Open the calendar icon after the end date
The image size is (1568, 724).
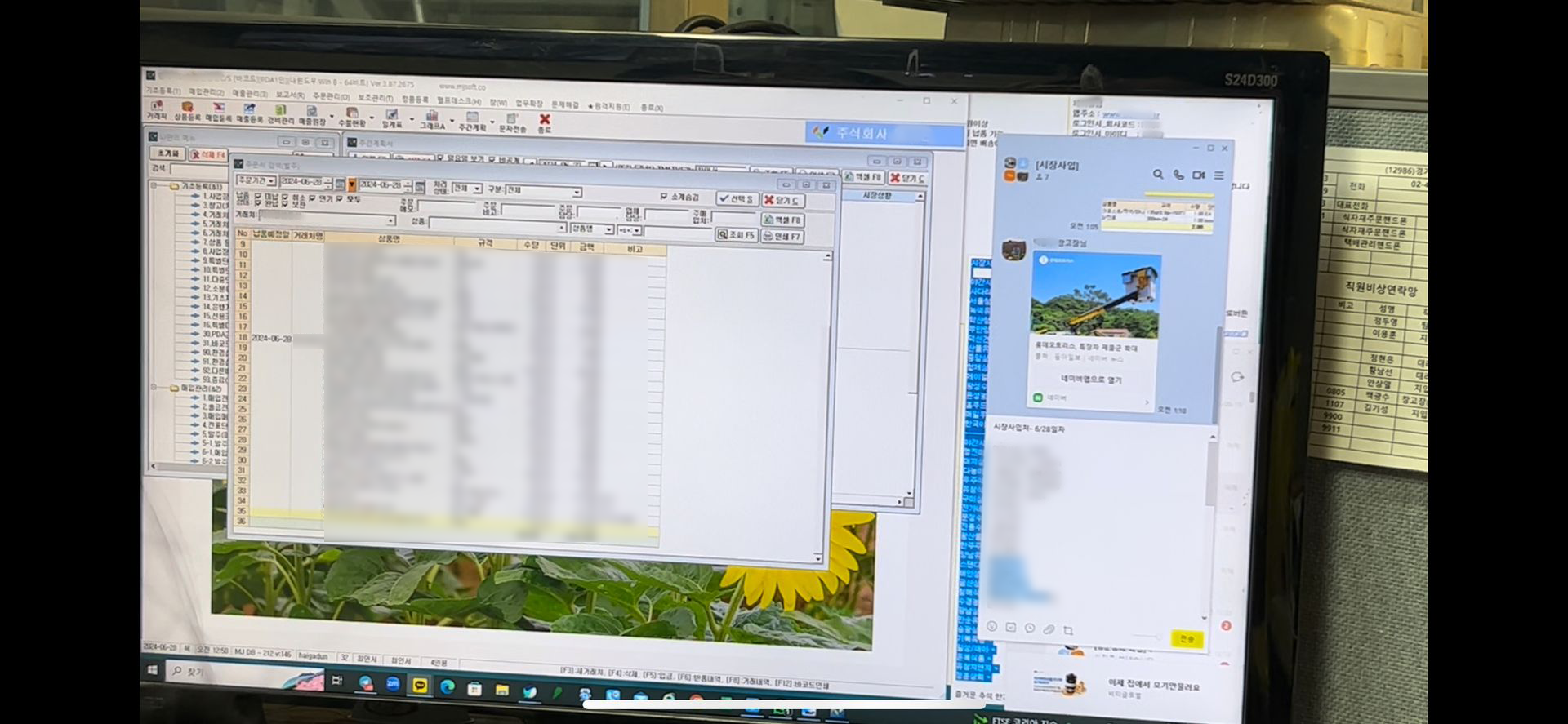(420, 187)
